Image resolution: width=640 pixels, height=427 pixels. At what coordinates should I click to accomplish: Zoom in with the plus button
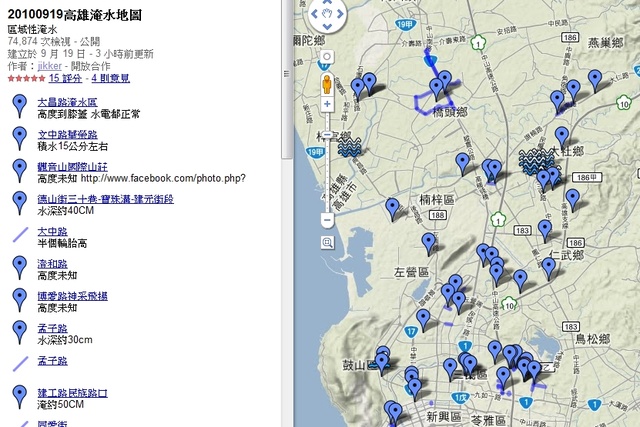[327, 104]
